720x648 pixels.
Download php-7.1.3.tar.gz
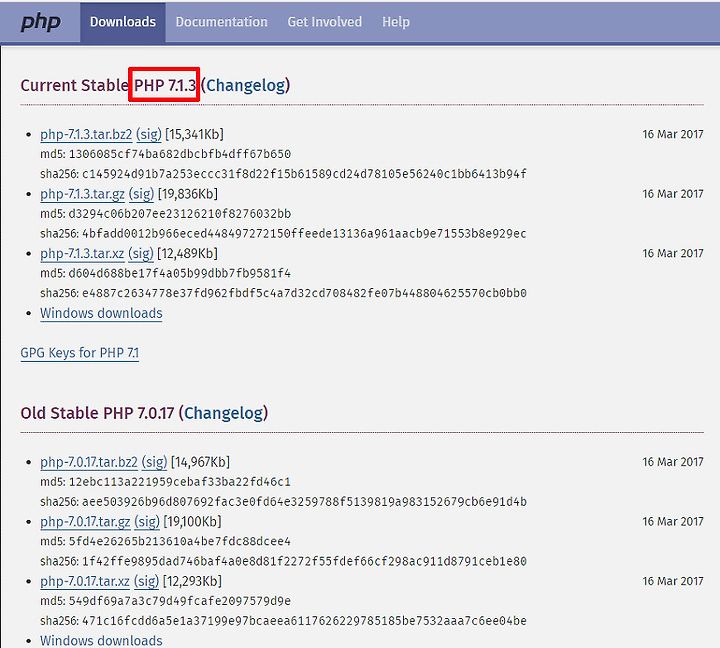click(82, 194)
